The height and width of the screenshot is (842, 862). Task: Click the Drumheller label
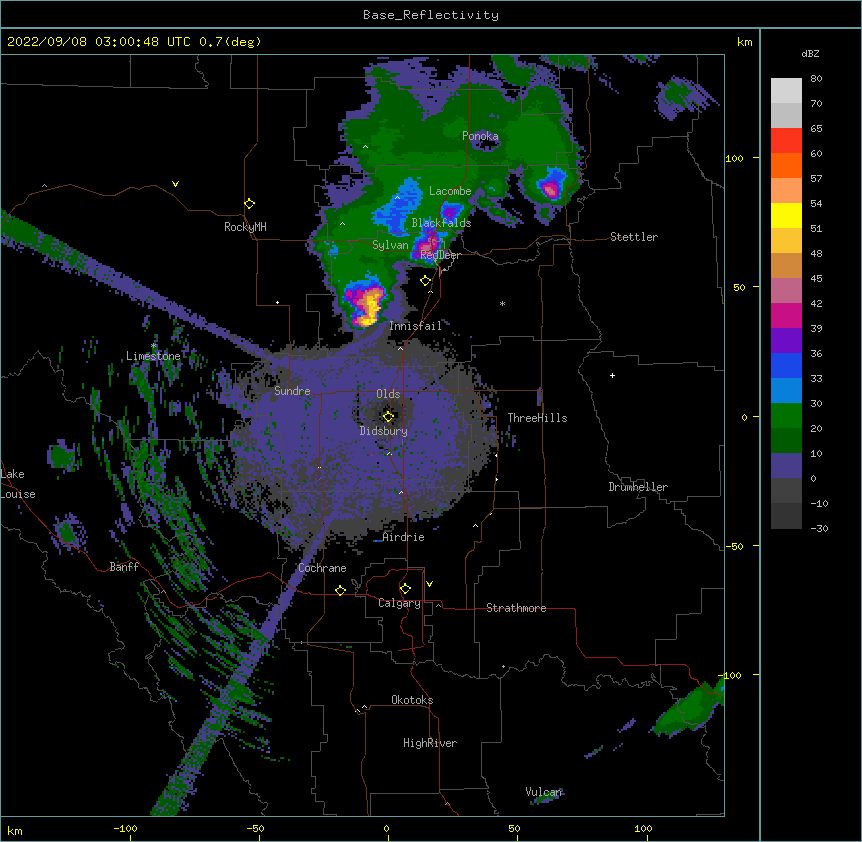(638, 487)
